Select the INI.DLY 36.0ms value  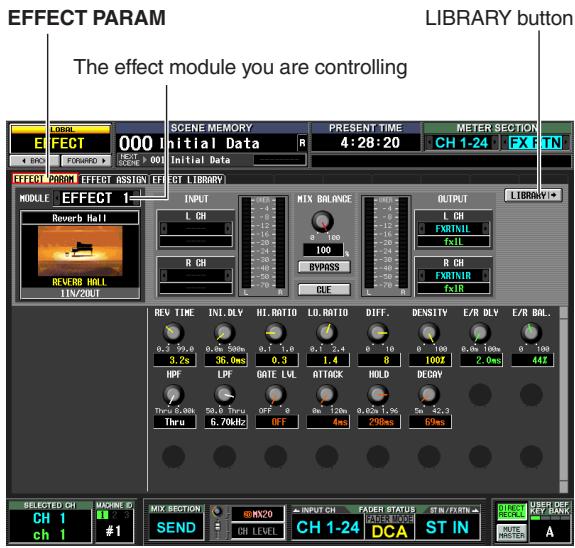[226, 360]
